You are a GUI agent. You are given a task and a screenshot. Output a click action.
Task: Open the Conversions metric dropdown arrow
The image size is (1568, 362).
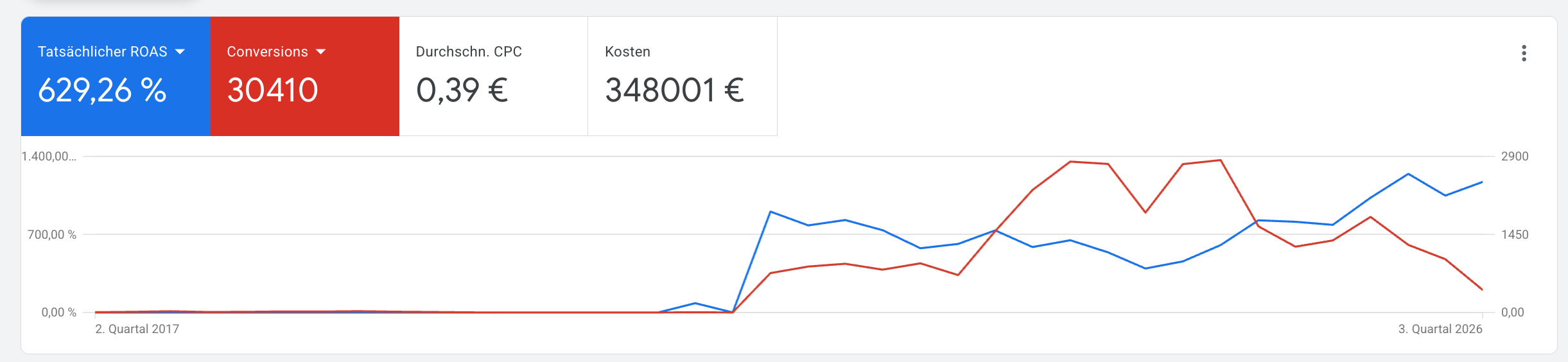[x=321, y=52]
